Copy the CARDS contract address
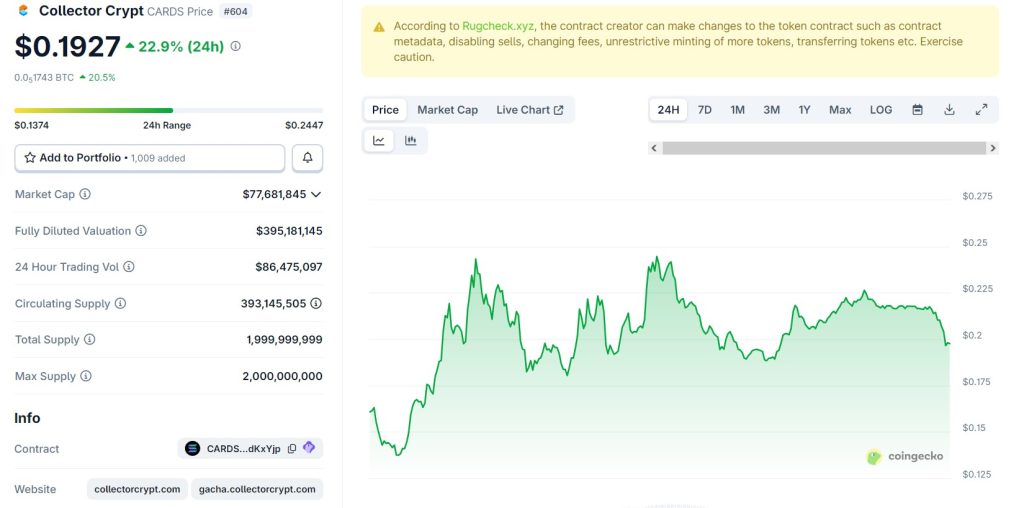Image resolution: width=1024 pixels, height=508 pixels. [292, 449]
